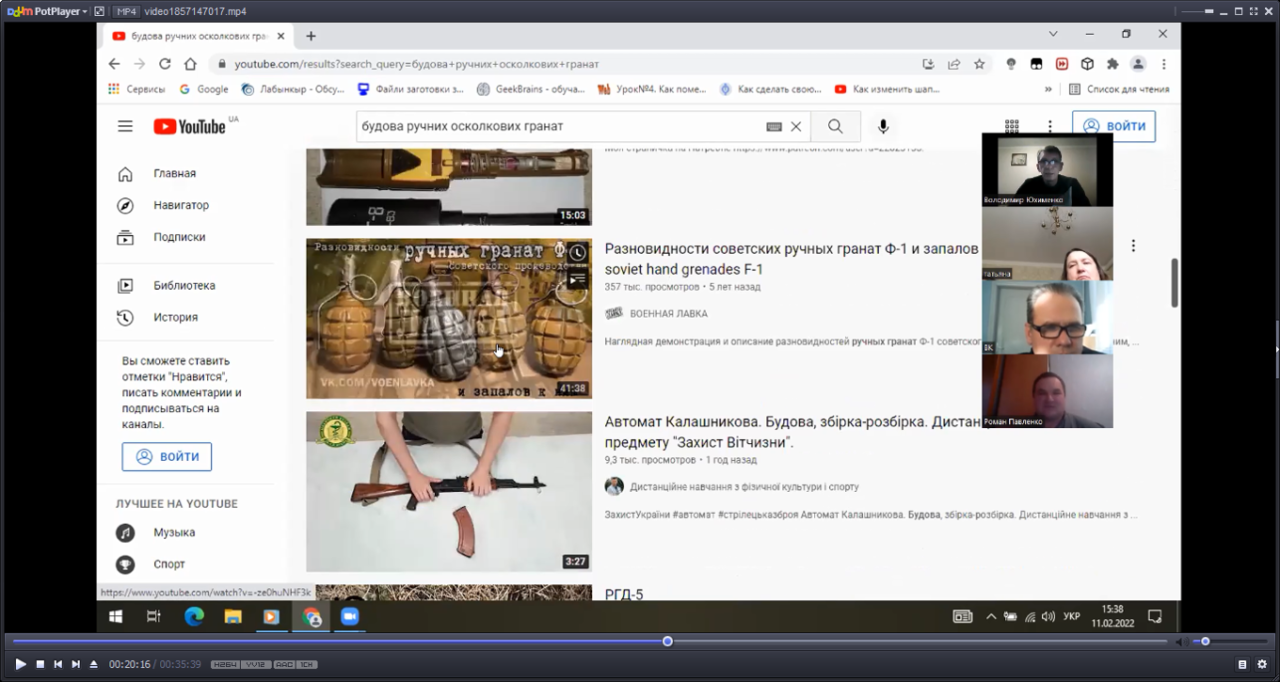Open Zoom from Windows taskbar
The height and width of the screenshot is (682, 1280).
pyautogui.click(x=349, y=616)
